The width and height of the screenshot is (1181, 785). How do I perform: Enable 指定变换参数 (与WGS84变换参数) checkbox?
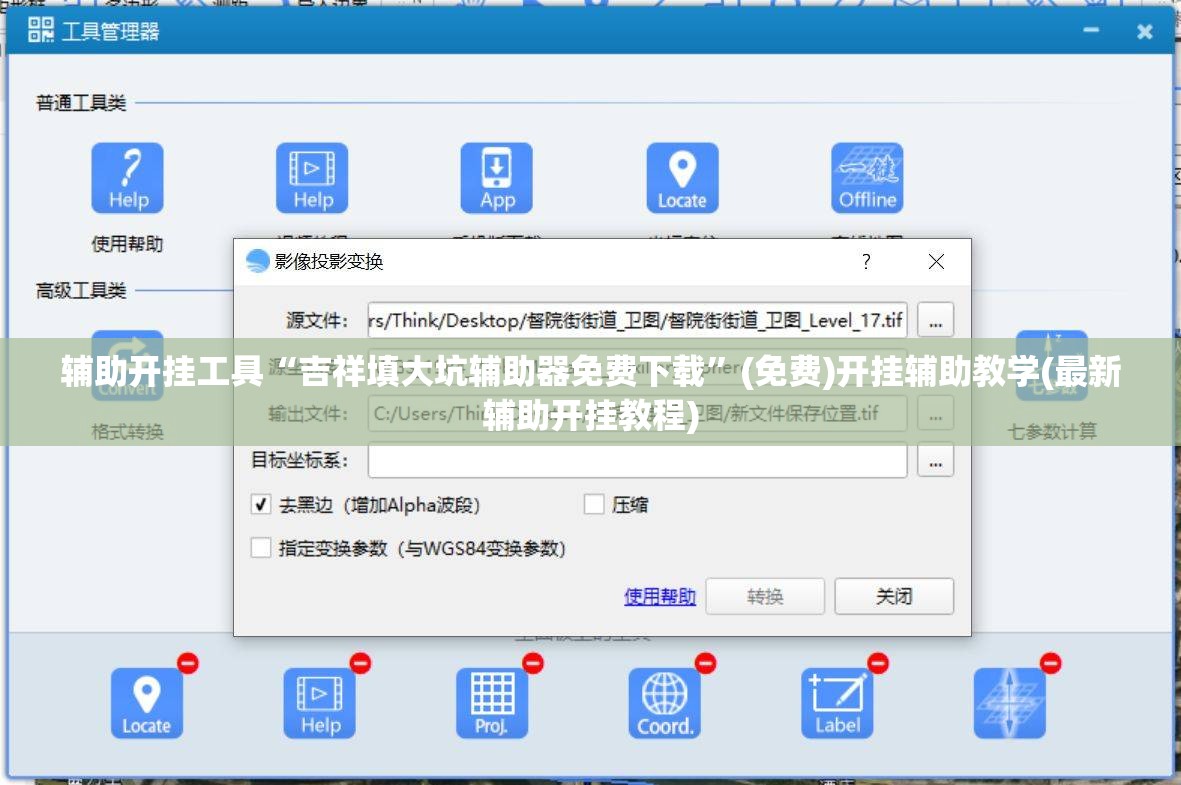[261, 548]
